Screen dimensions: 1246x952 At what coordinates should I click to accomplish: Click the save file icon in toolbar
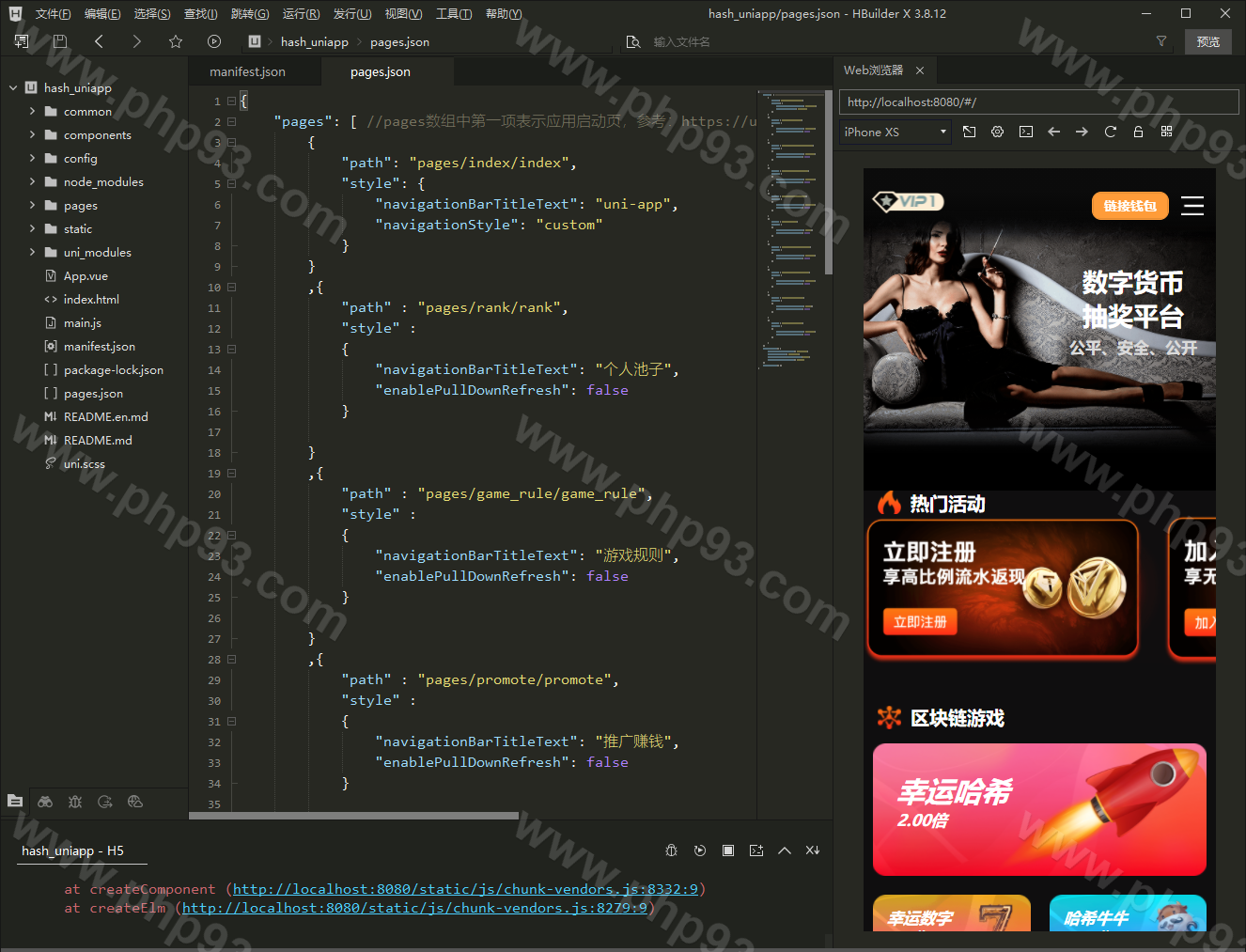tap(60, 41)
